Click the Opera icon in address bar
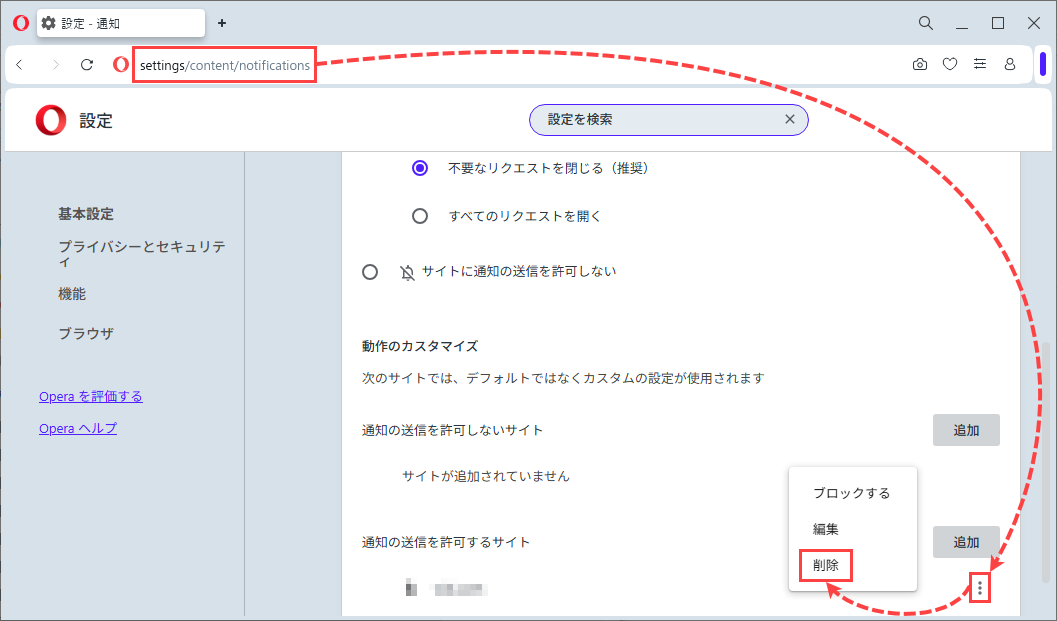Viewport: 1057px width, 621px height. (121, 64)
